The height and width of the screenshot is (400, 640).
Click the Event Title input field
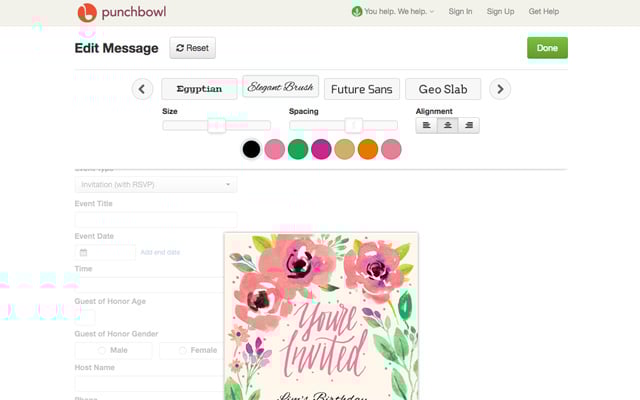[156, 220]
